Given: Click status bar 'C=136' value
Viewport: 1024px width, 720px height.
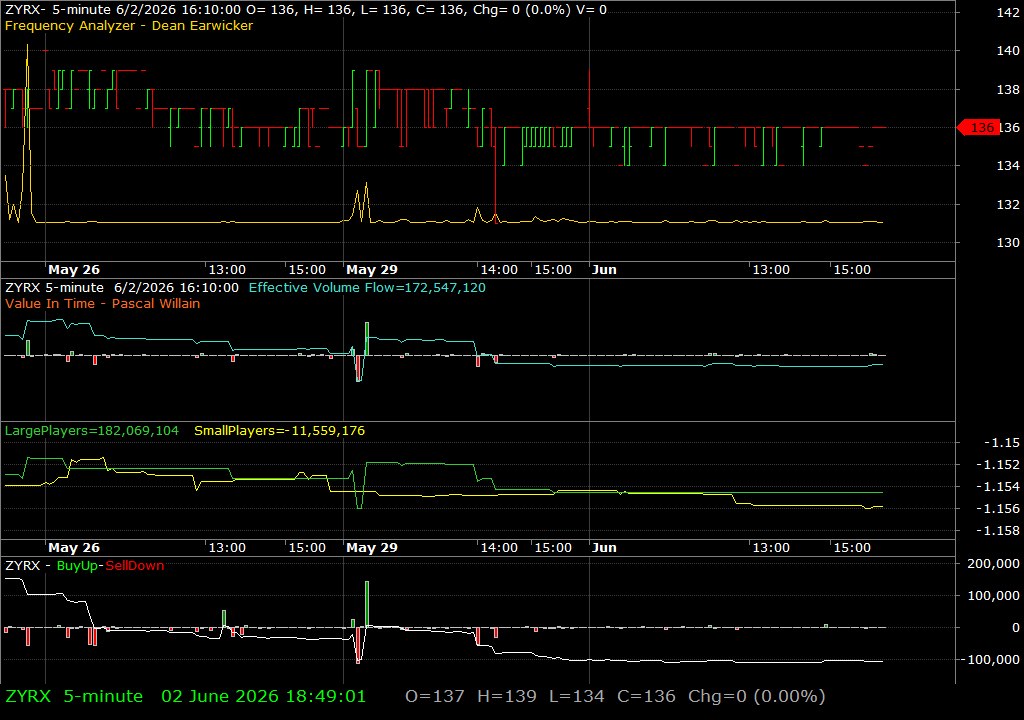Looking at the screenshot, I should (x=647, y=696).
